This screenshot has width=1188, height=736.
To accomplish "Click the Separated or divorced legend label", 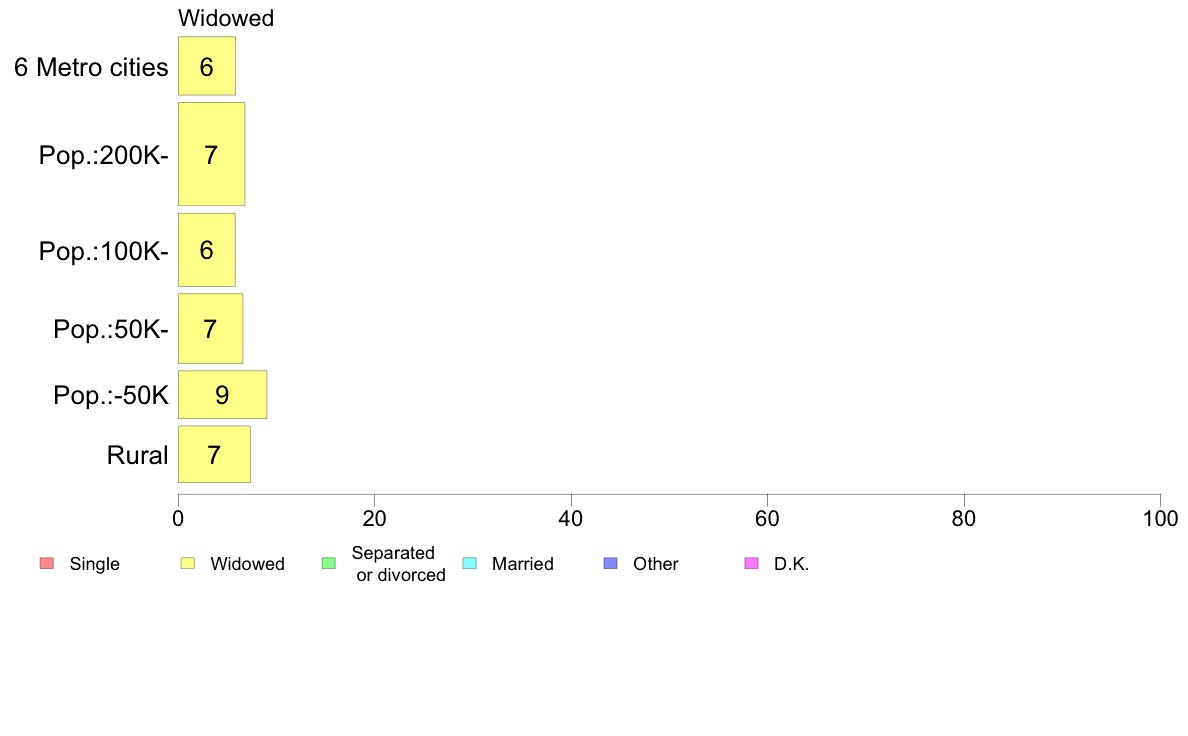I will click(x=397, y=564).
